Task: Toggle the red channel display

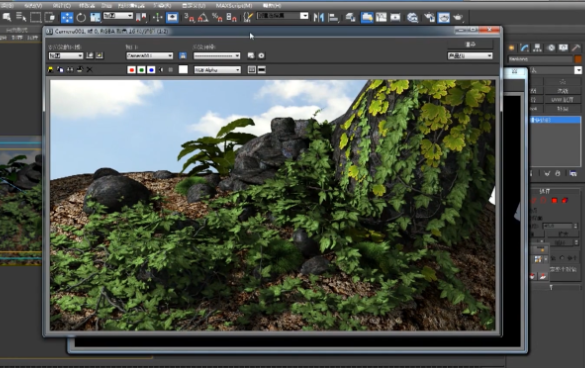Action: click(131, 69)
